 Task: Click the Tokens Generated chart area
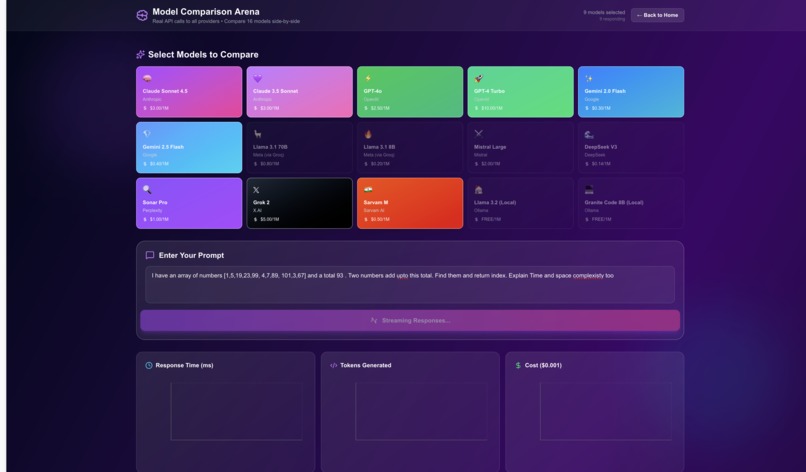tap(421, 411)
